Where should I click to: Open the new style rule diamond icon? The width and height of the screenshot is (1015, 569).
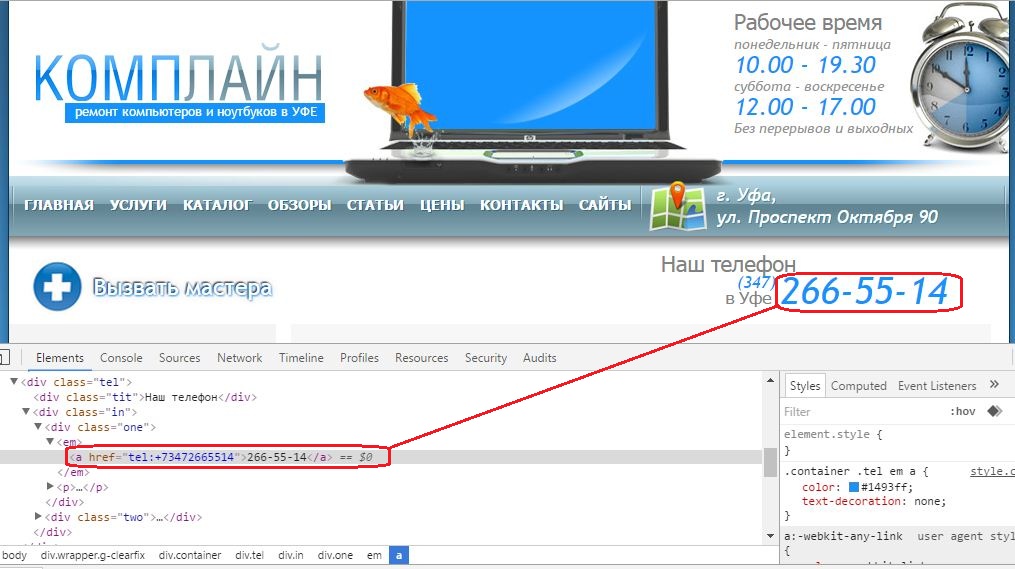coord(994,411)
